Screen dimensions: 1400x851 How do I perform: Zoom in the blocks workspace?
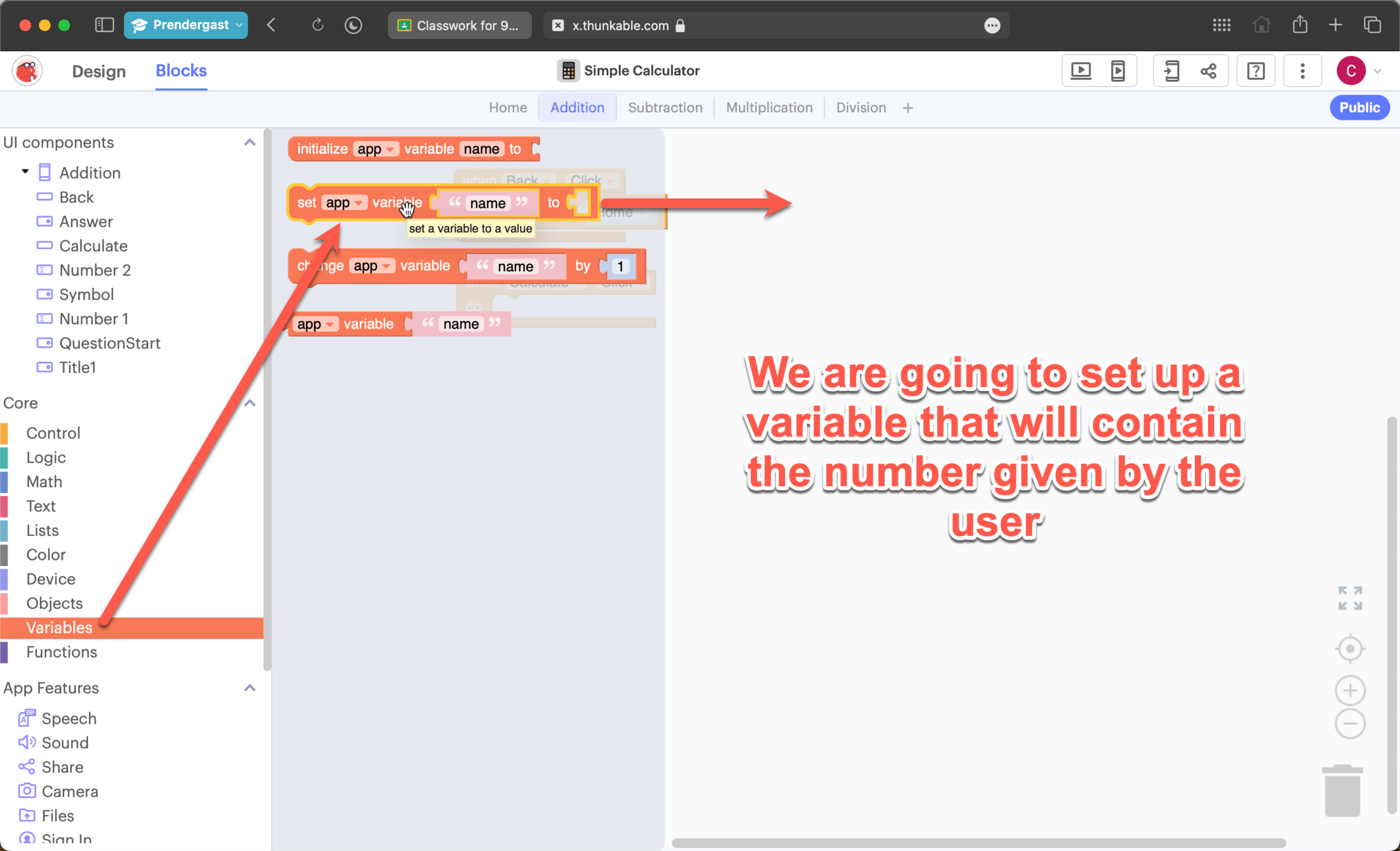click(1350, 691)
